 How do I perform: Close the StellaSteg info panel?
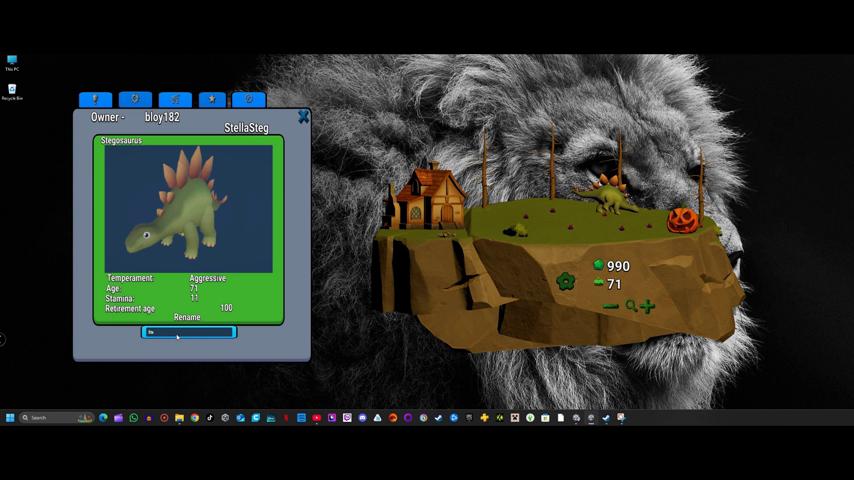point(303,117)
